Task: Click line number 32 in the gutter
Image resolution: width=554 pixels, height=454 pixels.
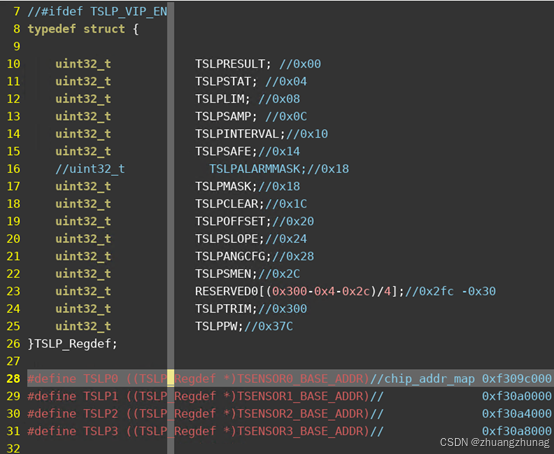Action: point(13,449)
